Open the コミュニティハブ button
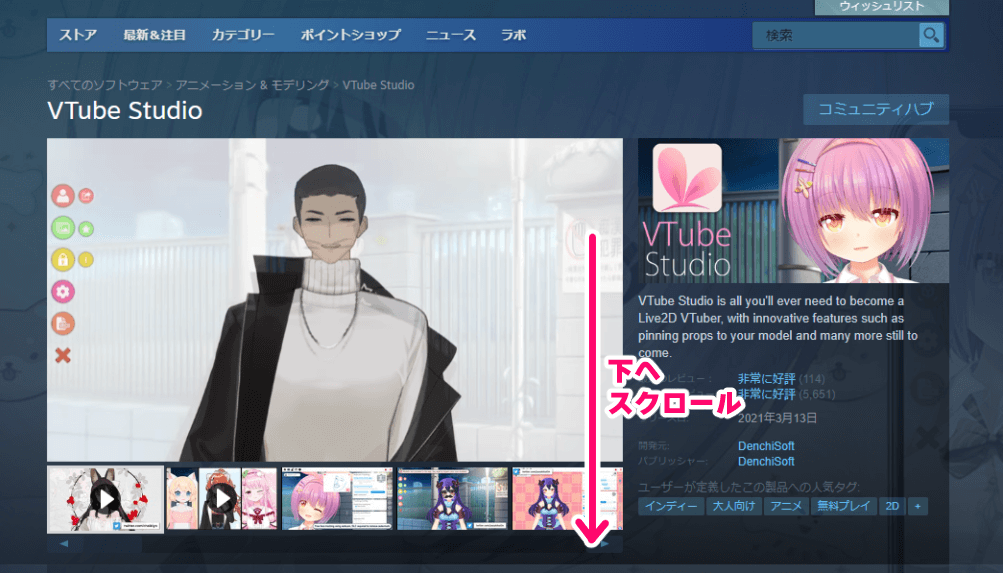 click(x=876, y=109)
